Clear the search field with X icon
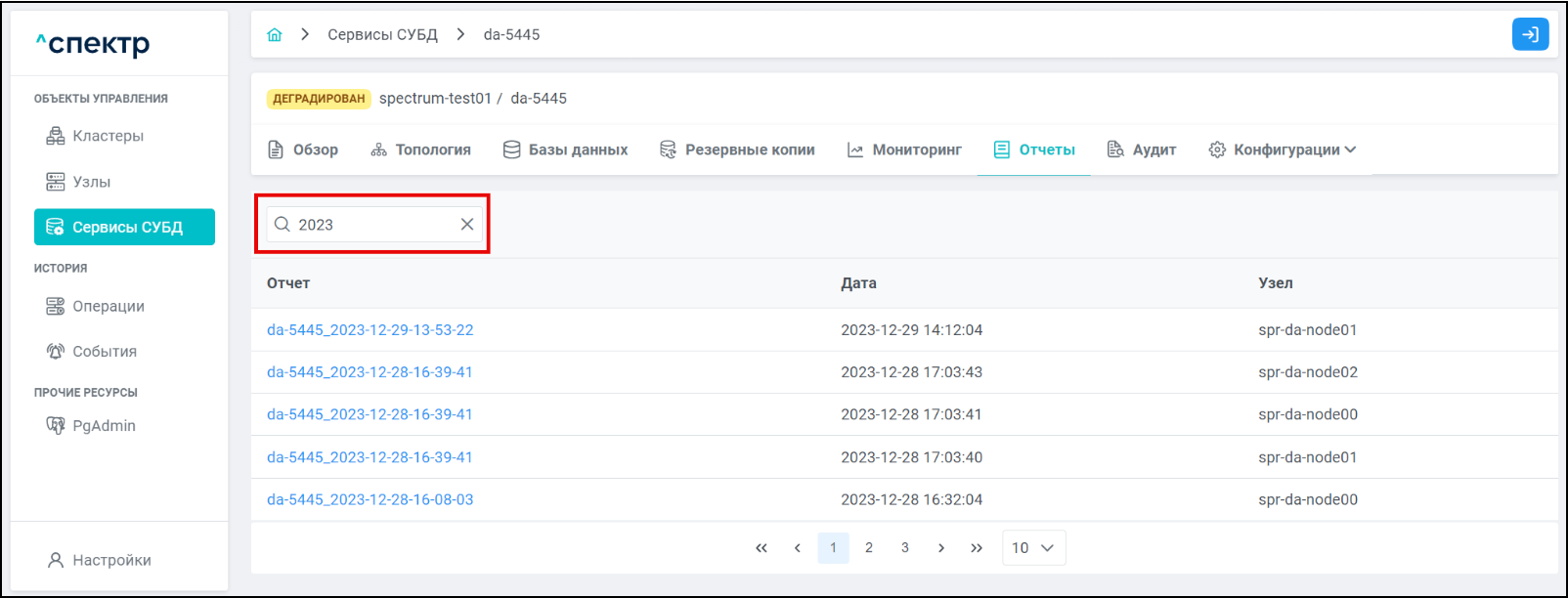 [x=467, y=225]
